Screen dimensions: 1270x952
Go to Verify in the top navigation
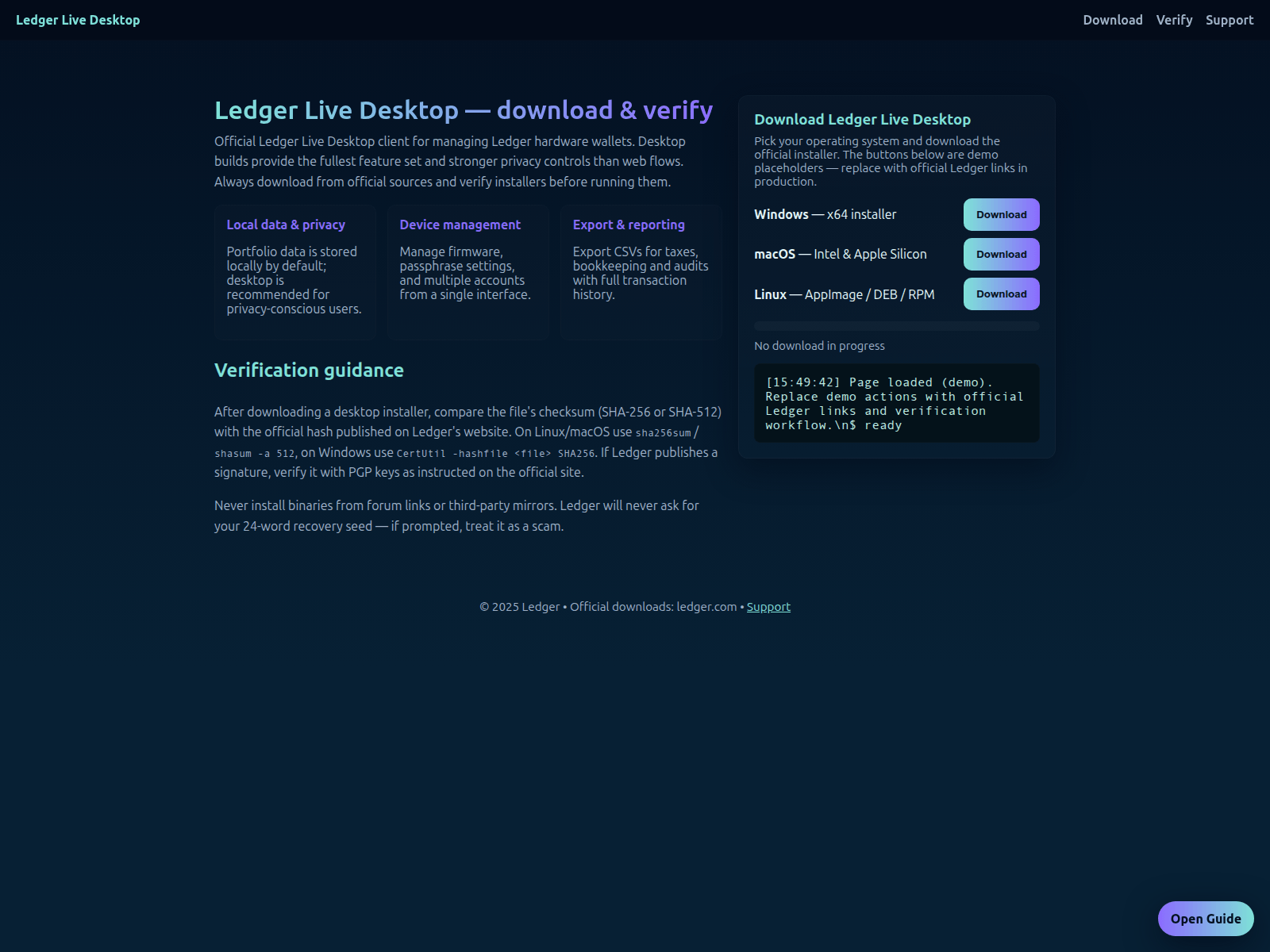(1174, 20)
